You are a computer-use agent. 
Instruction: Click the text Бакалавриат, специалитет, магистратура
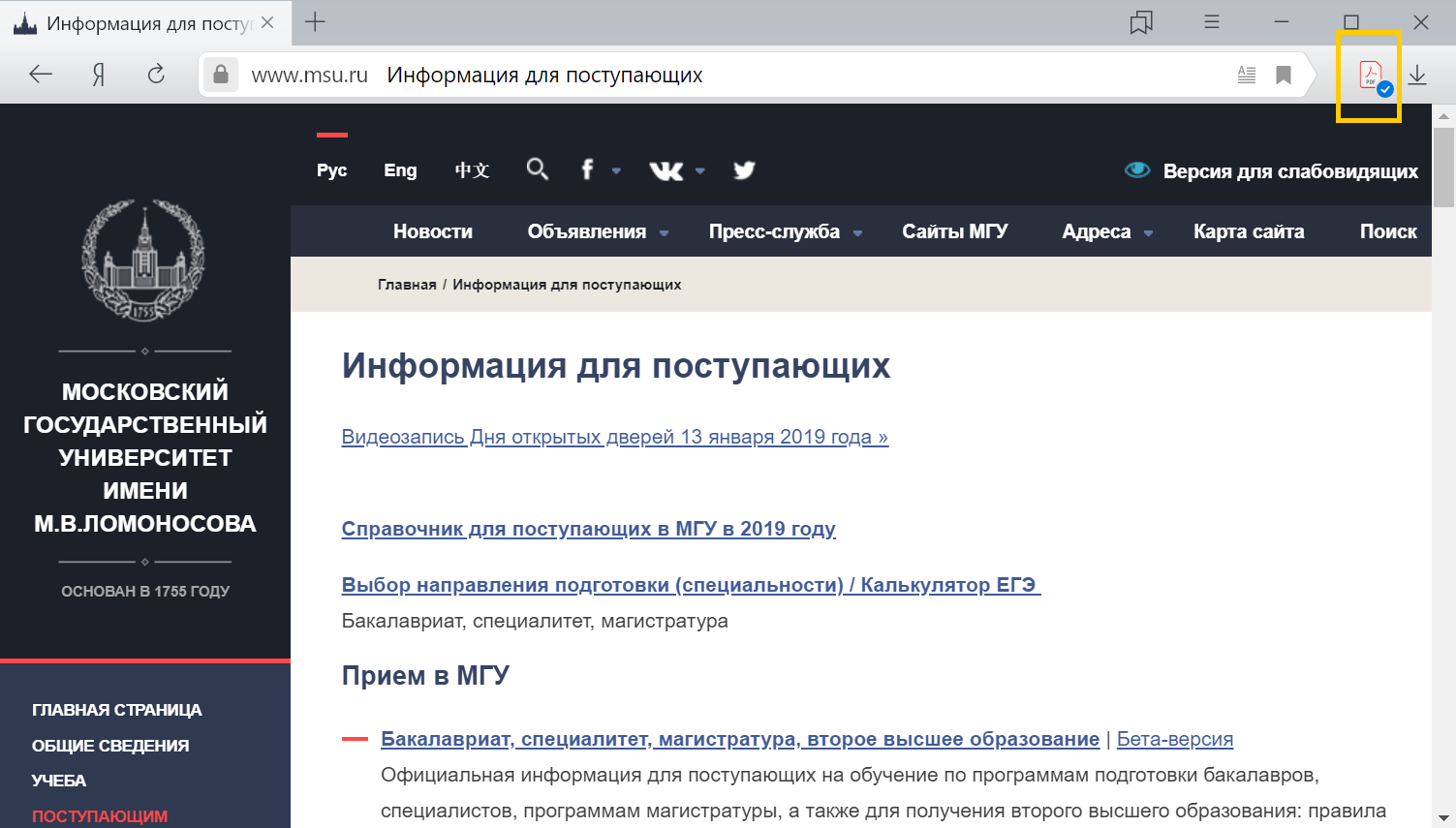click(535, 621)
